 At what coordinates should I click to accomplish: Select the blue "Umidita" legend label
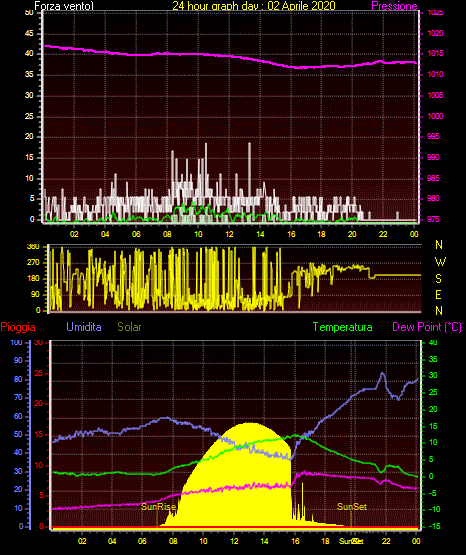tap(84, 326)
